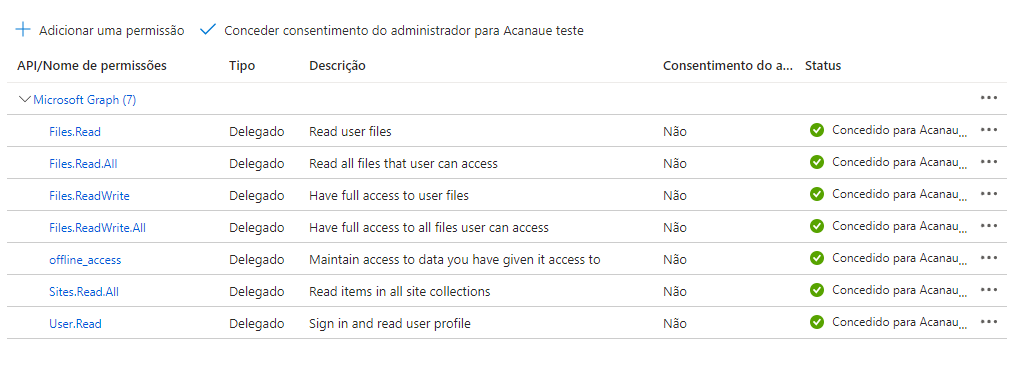
Task: Click the plus icon to add permission
Action: (x=23, y=30)
